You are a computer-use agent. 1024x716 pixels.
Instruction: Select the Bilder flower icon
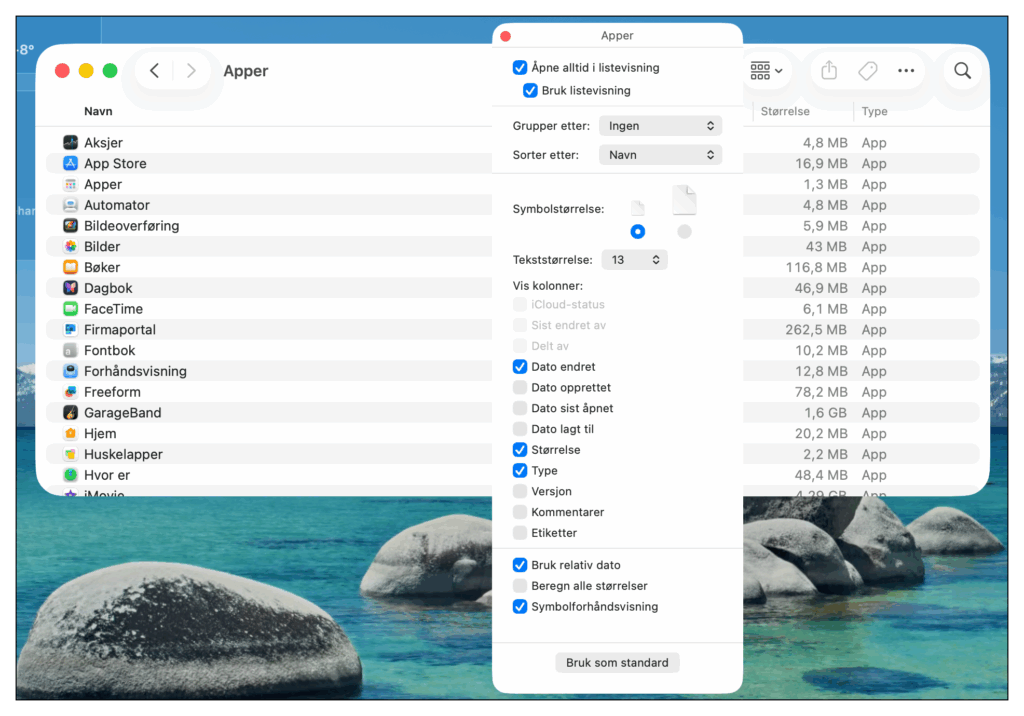[x=71, y=246]
